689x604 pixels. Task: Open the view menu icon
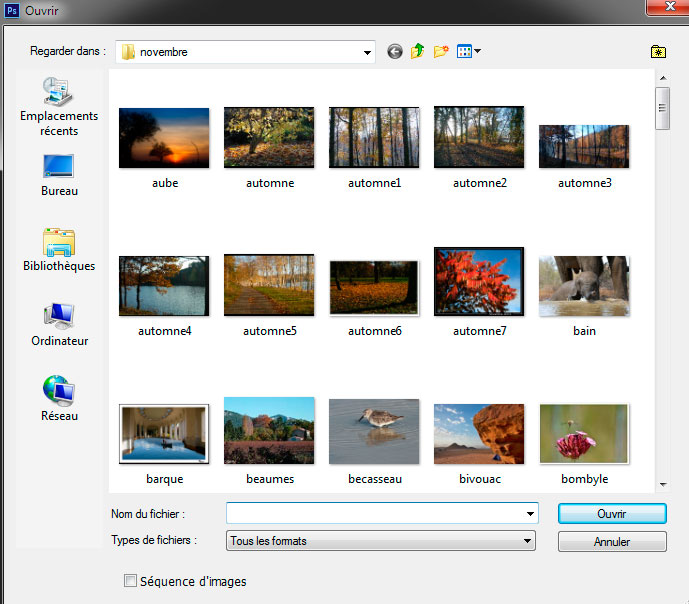pyautogui.click(x=468, y=52)
